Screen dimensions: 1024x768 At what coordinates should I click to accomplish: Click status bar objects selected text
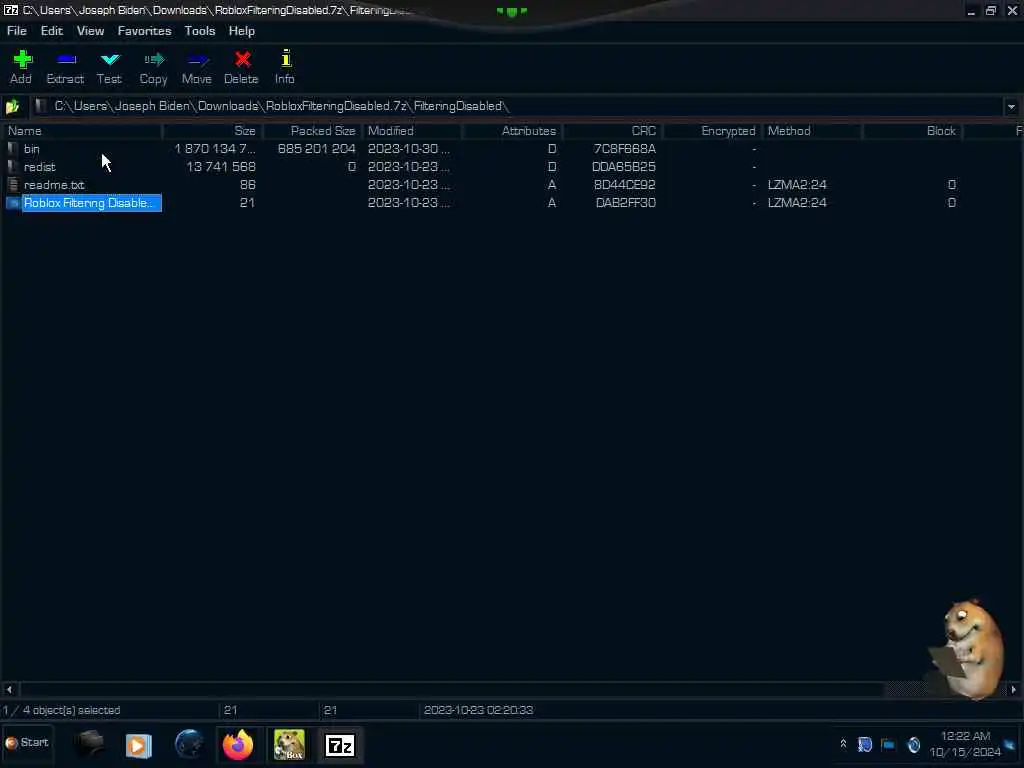61,710
